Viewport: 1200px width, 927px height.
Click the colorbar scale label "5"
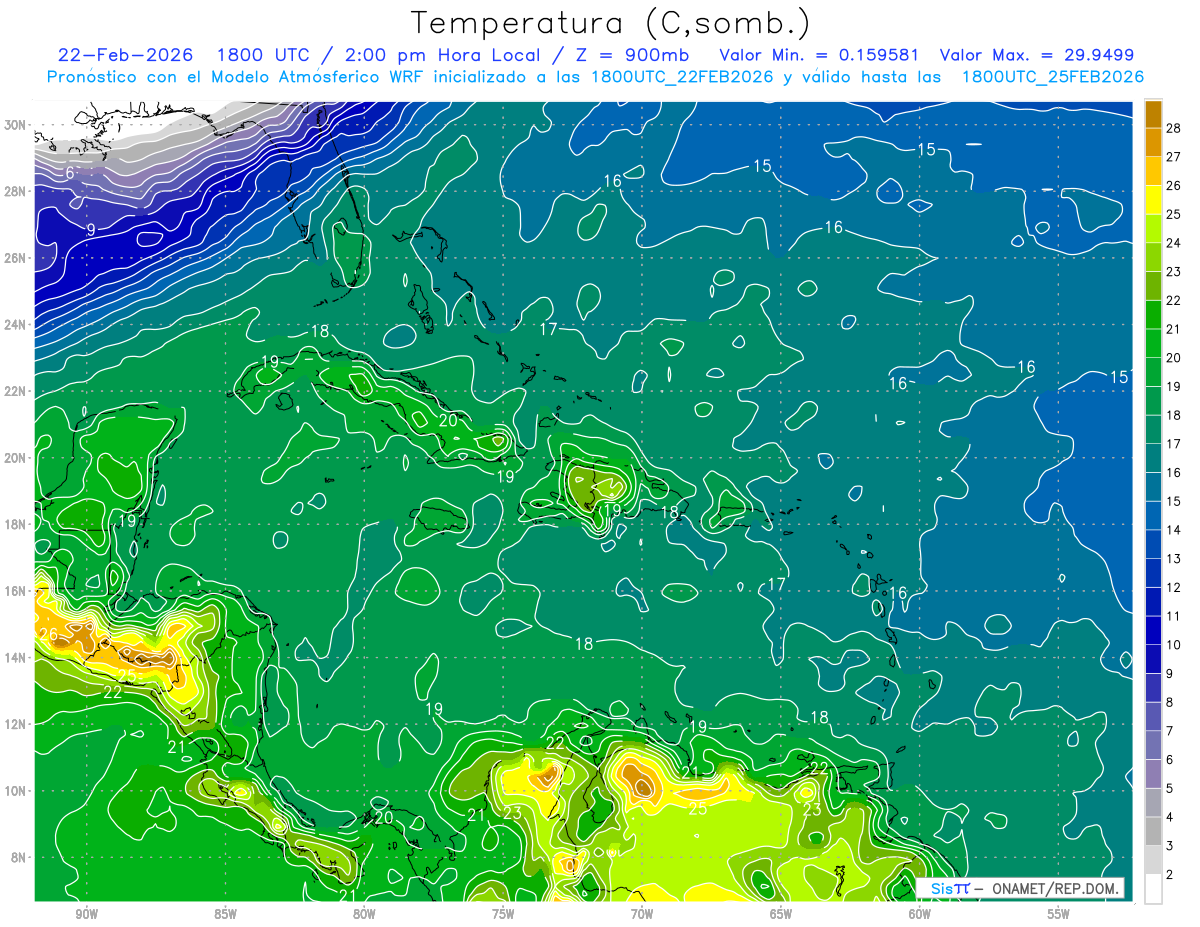[x=1170, y=788]
